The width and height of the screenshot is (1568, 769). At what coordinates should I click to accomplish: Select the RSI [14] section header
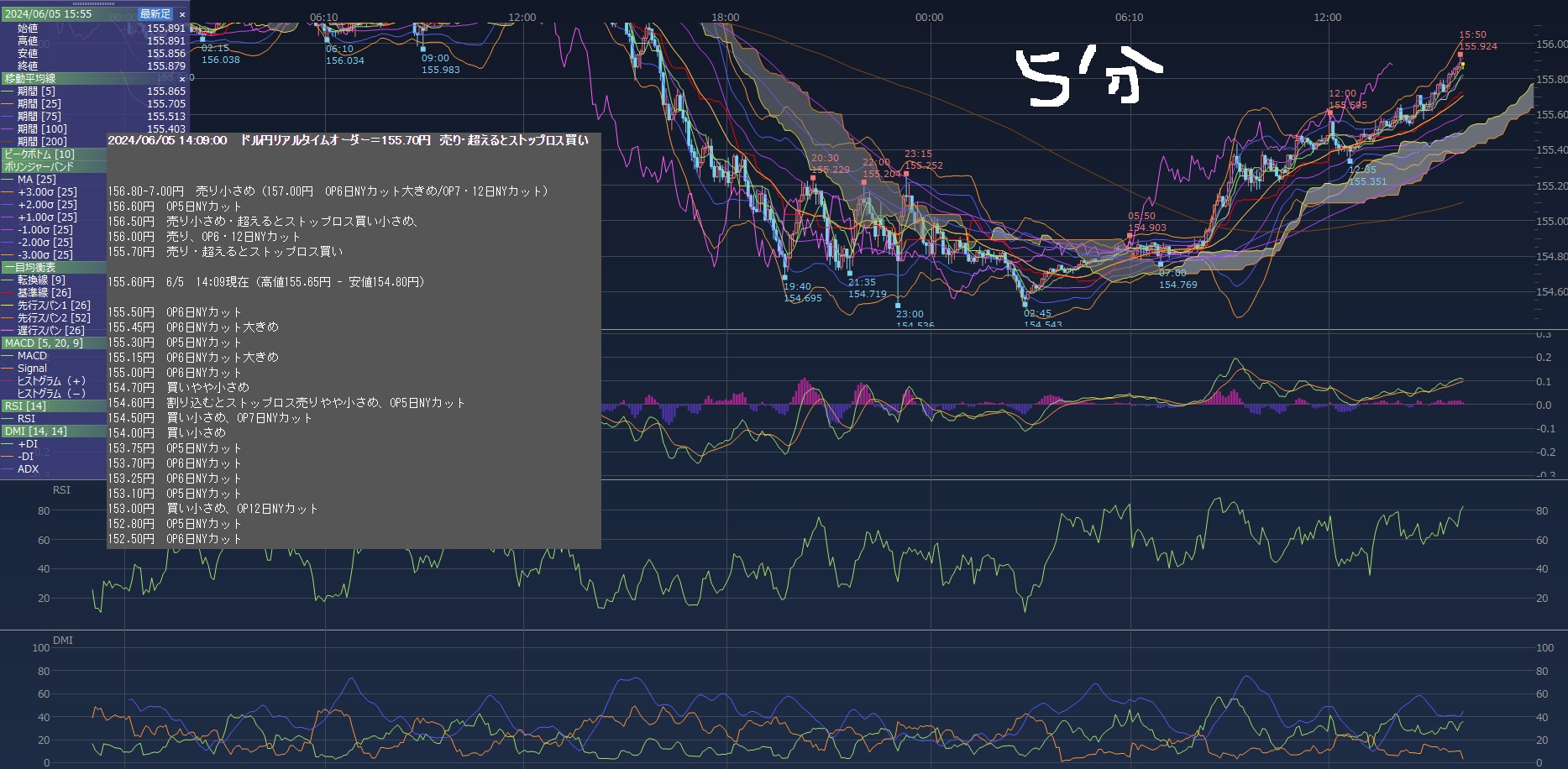[x=25, y=406]
